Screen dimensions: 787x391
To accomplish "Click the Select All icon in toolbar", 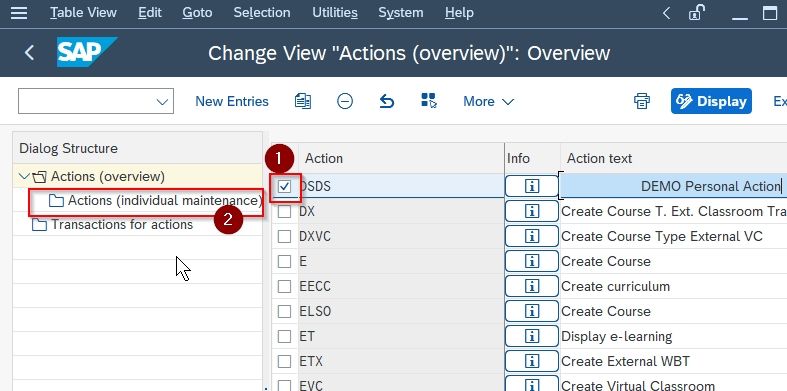I will click(x=429, y=101).
